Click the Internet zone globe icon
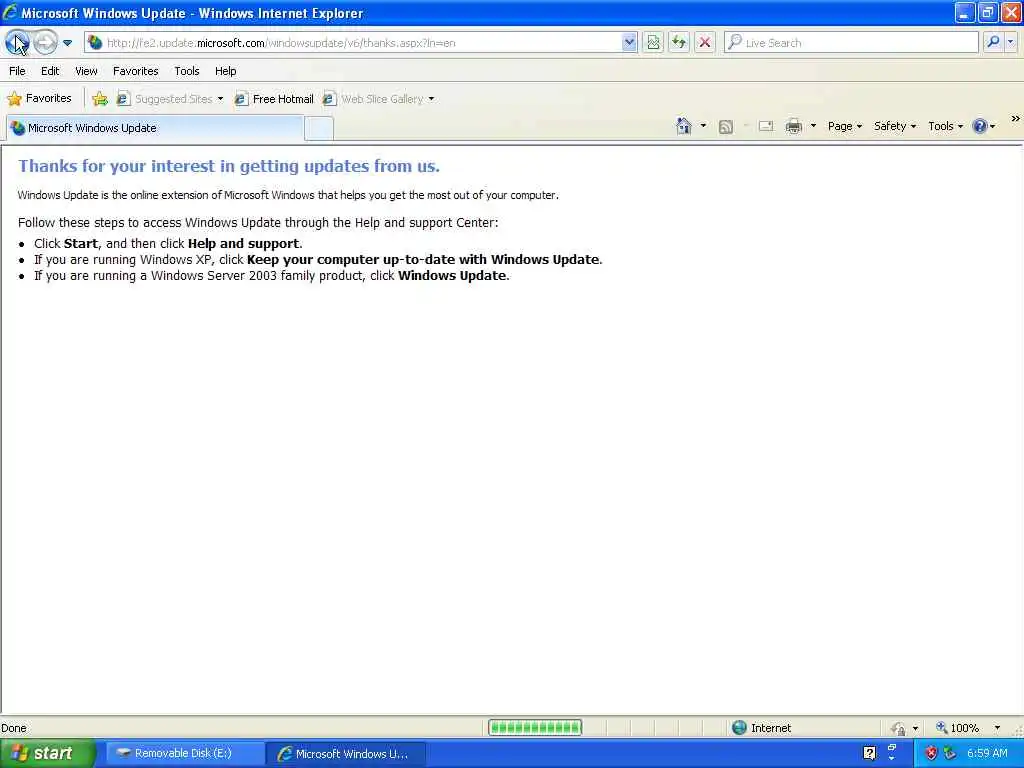1024x768 pixels. (x=739, y=728)
